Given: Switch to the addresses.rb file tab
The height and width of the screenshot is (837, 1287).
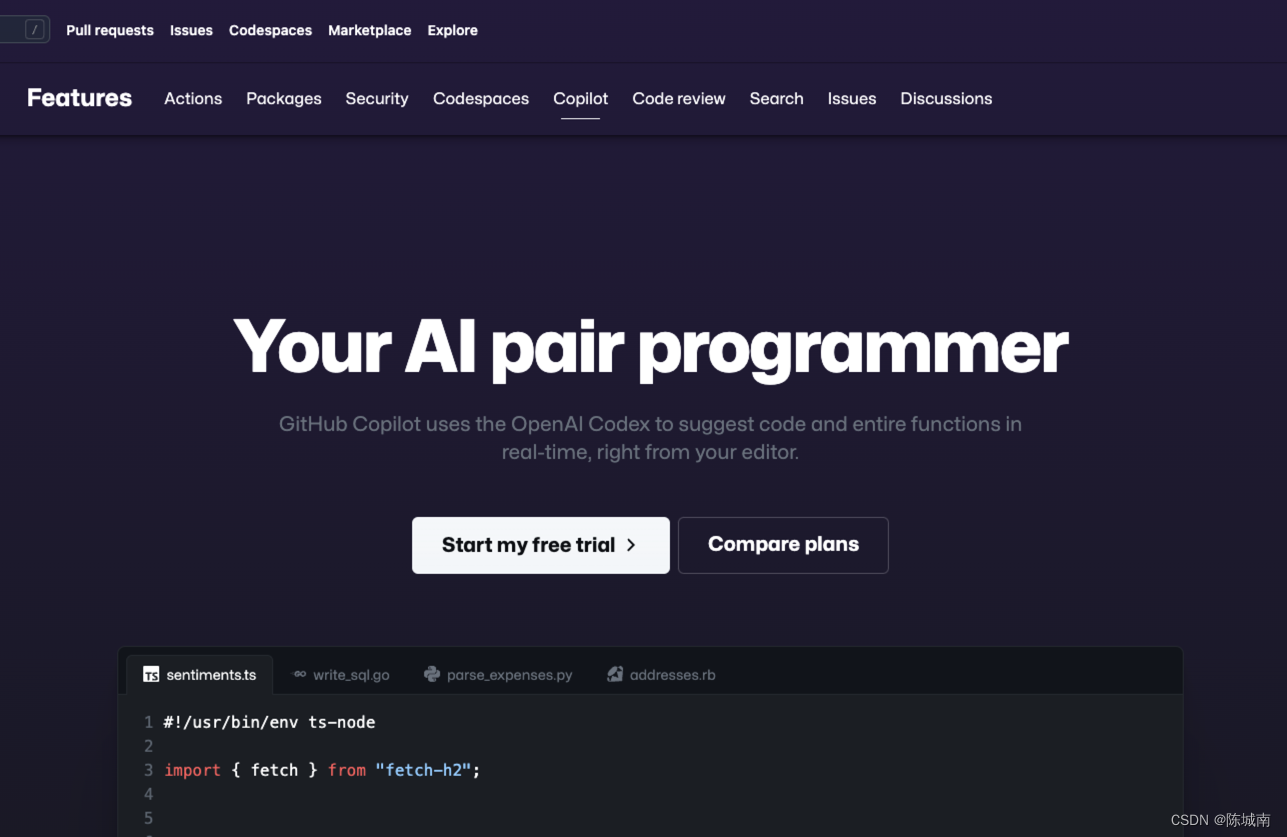Looking at the screenshot, I should tap(661, 675).
